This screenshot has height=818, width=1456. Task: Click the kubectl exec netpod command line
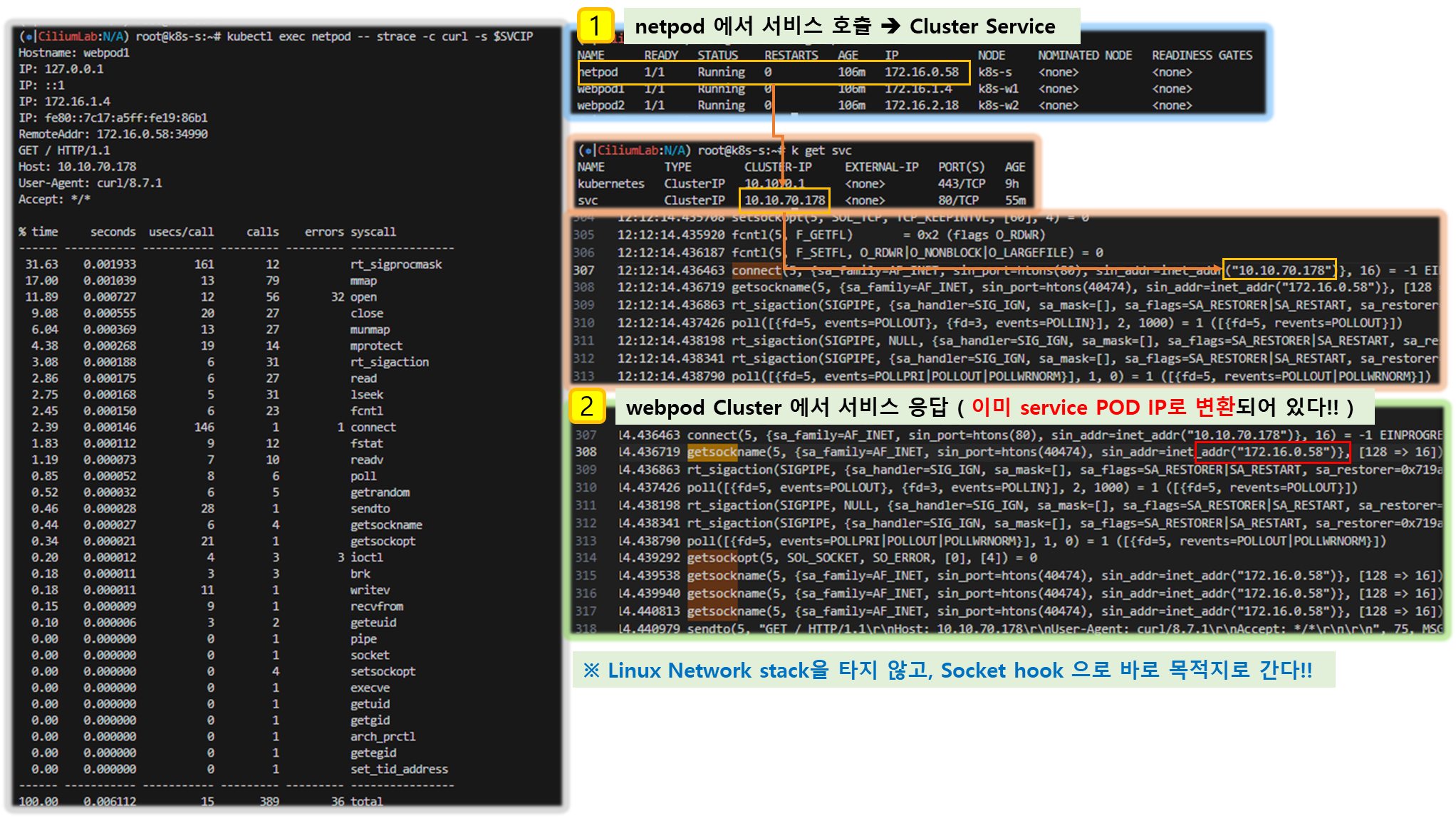coord(379,36)
